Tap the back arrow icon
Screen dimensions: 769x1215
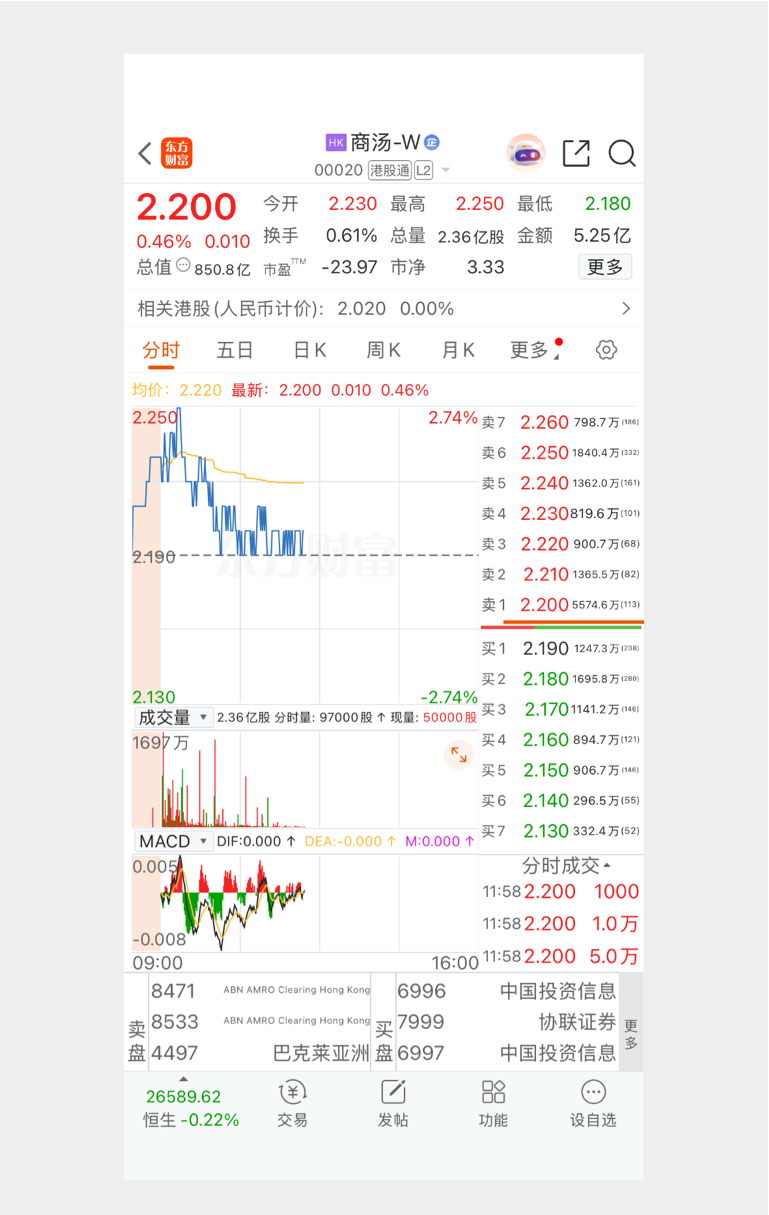click(146, 153)
